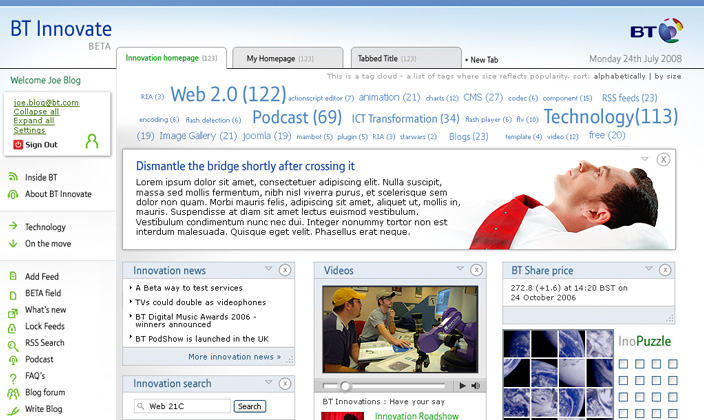Image resolution: width=704 pixels, height=420 pixels.
Task: Tick the last checkbox in InoPuzzle third row
Action: coord(673,397)
